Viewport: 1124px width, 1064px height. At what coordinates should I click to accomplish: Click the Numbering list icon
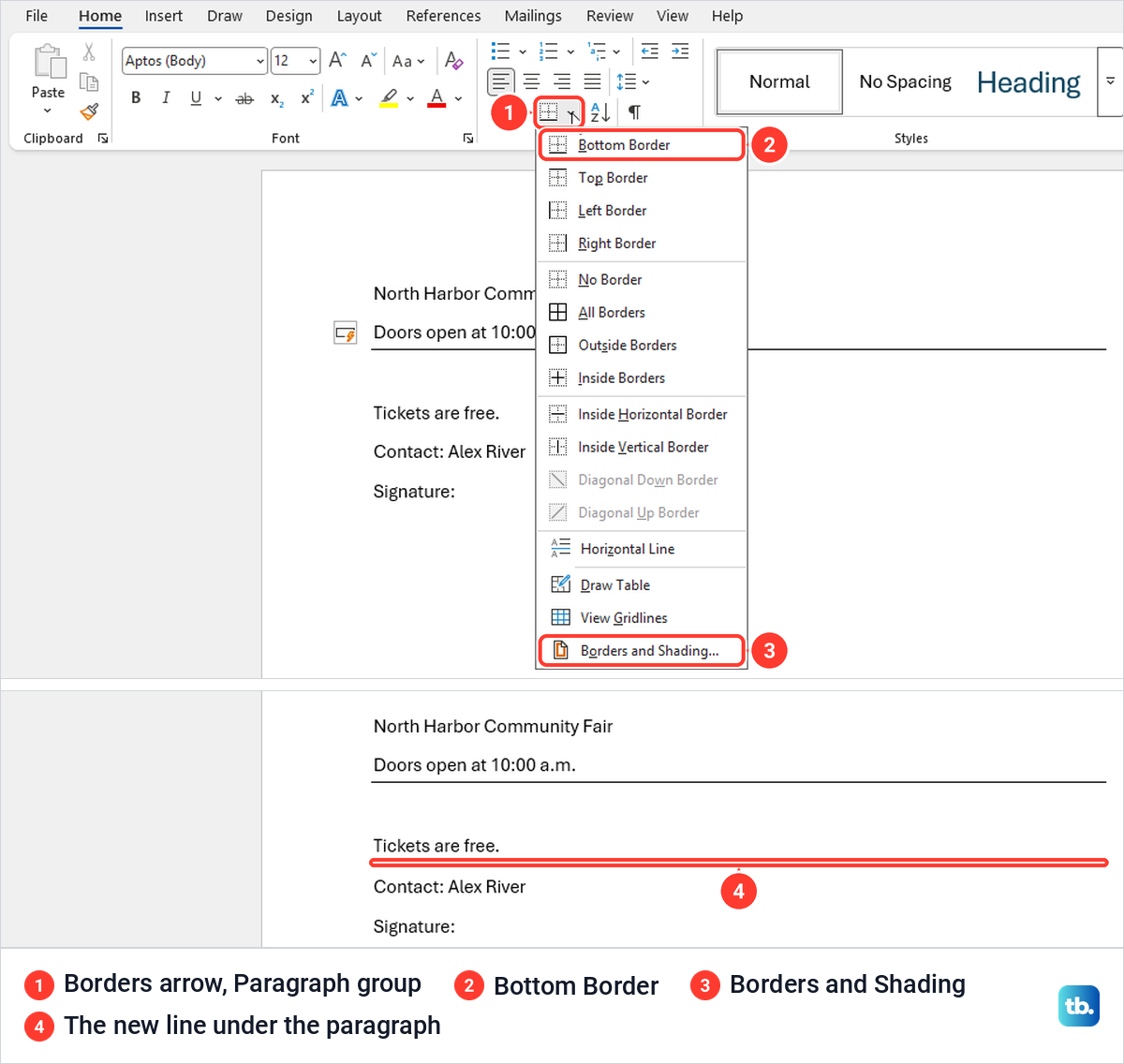(x=550, y=51)
